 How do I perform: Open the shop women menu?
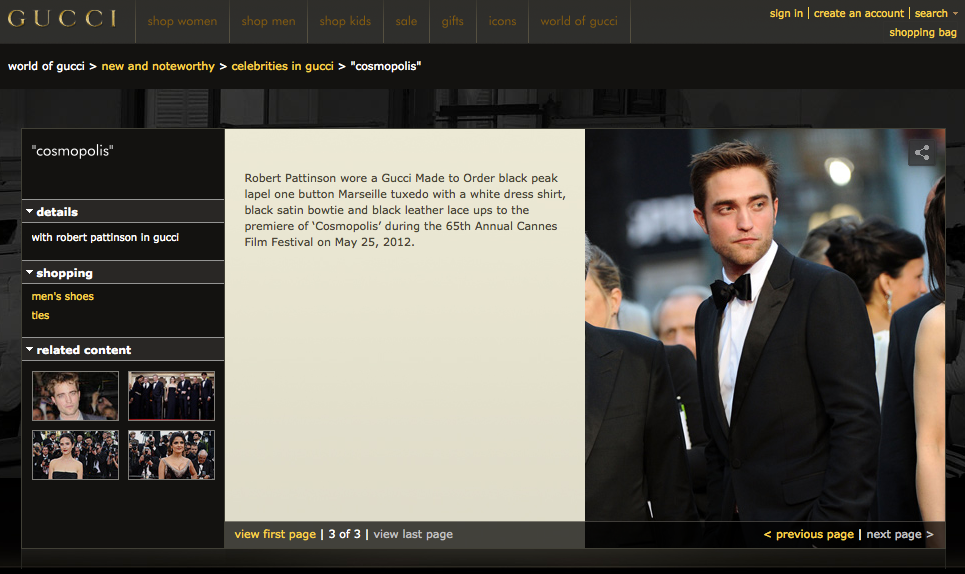pos(182,22)
